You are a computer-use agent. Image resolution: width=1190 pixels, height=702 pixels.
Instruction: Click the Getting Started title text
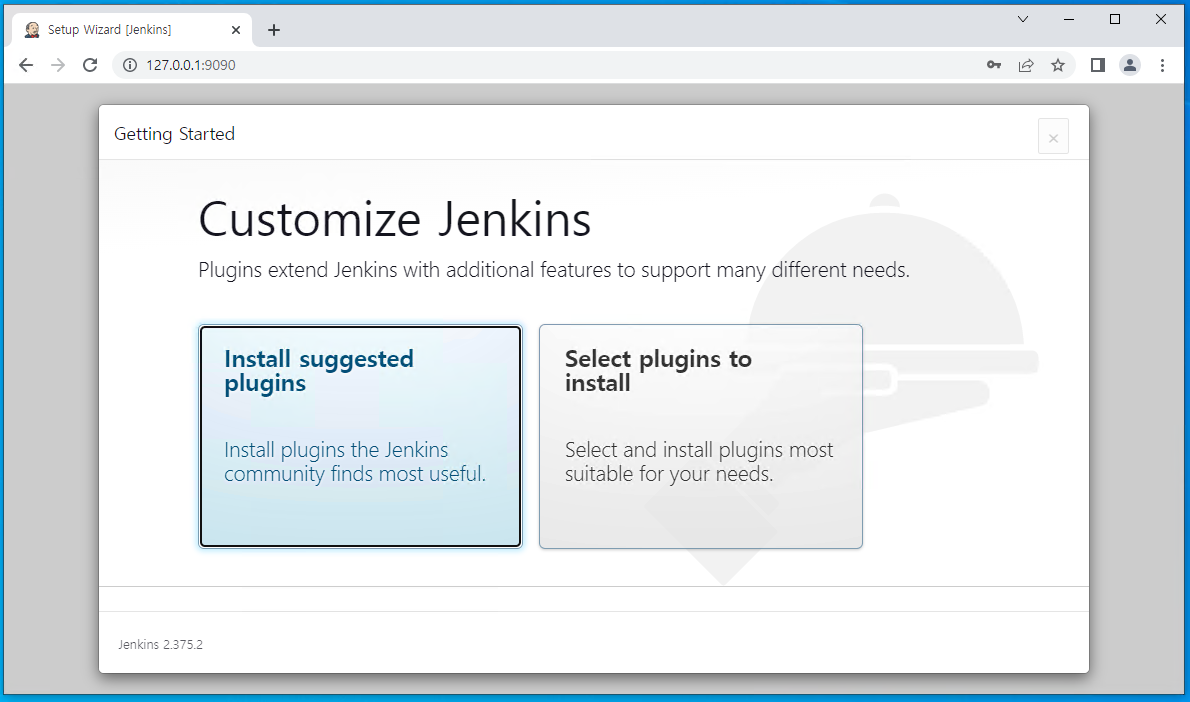tap(175, 134)
